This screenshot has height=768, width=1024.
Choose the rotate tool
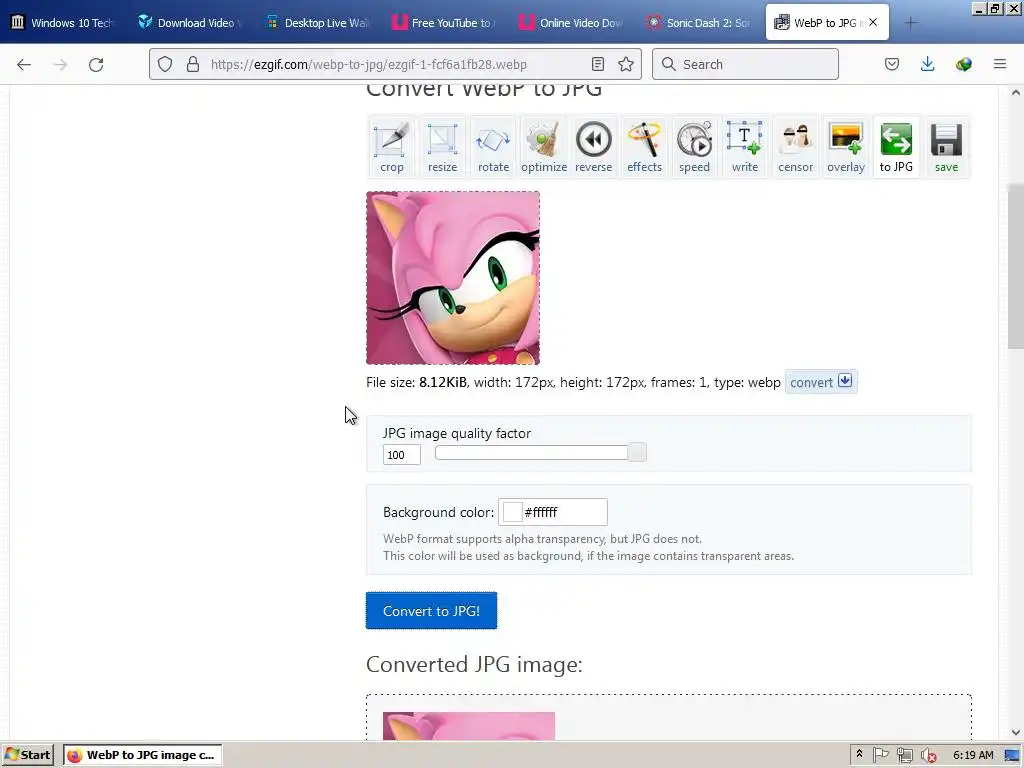(493, 147)
